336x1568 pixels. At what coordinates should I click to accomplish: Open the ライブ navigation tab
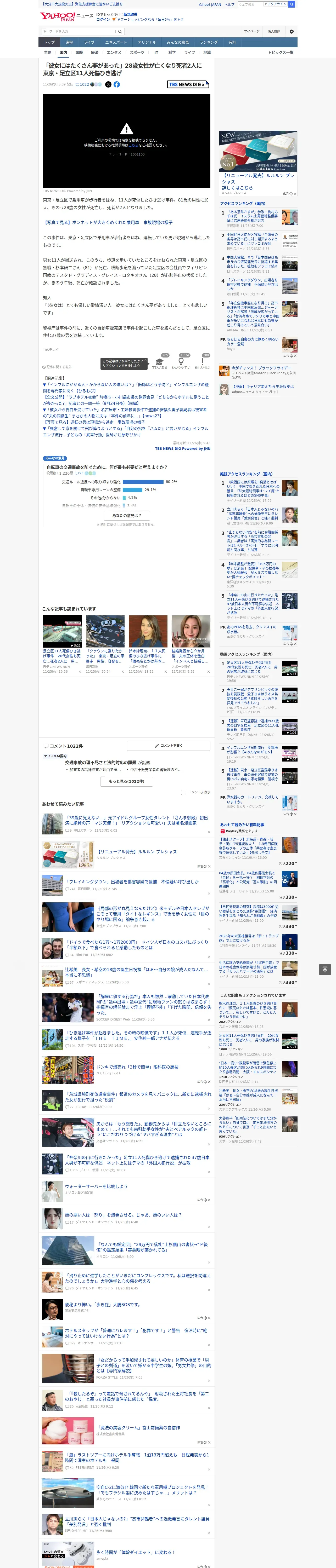click(89, 43)
